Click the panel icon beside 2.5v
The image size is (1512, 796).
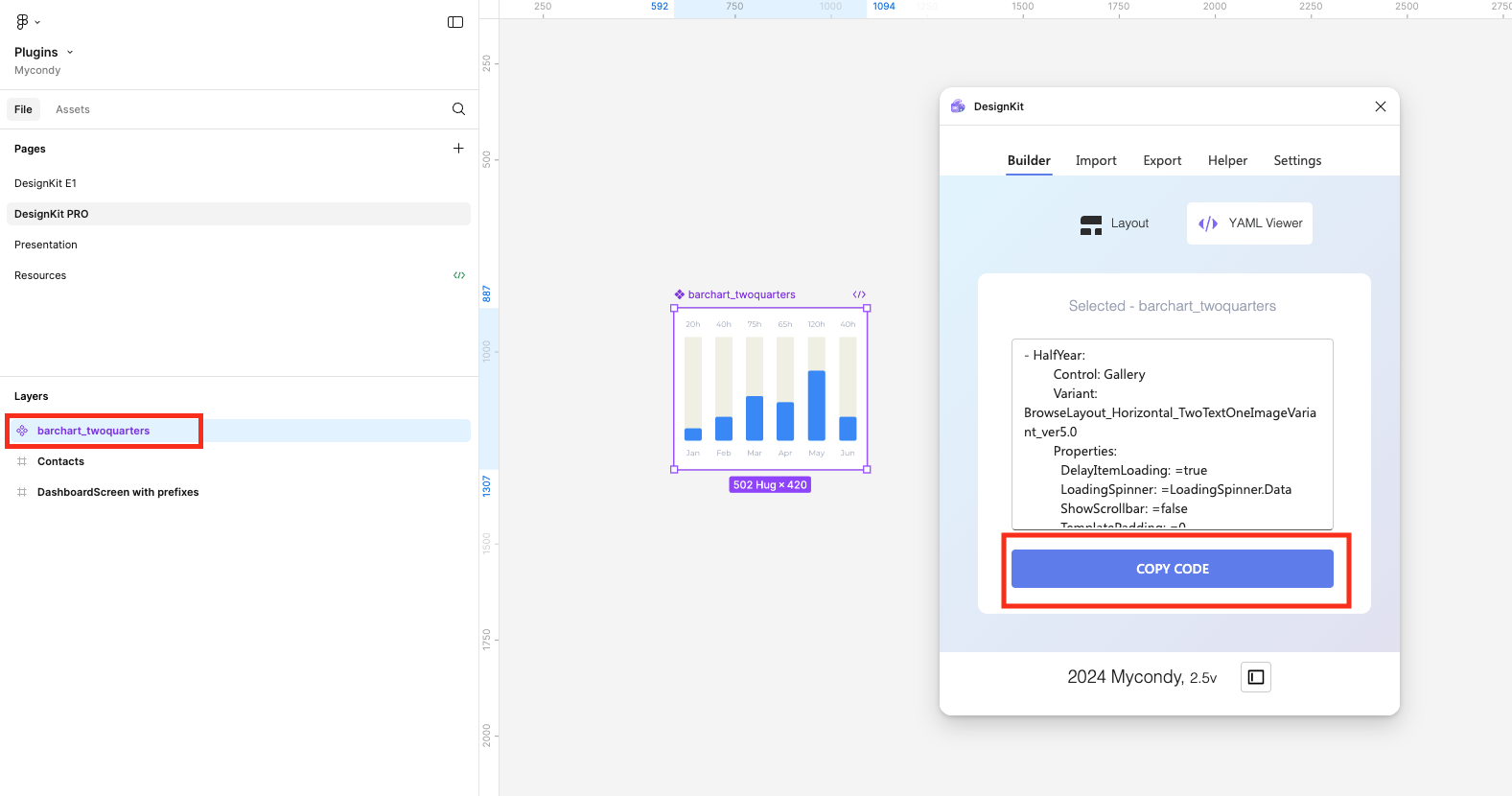tap(1256, 677)
